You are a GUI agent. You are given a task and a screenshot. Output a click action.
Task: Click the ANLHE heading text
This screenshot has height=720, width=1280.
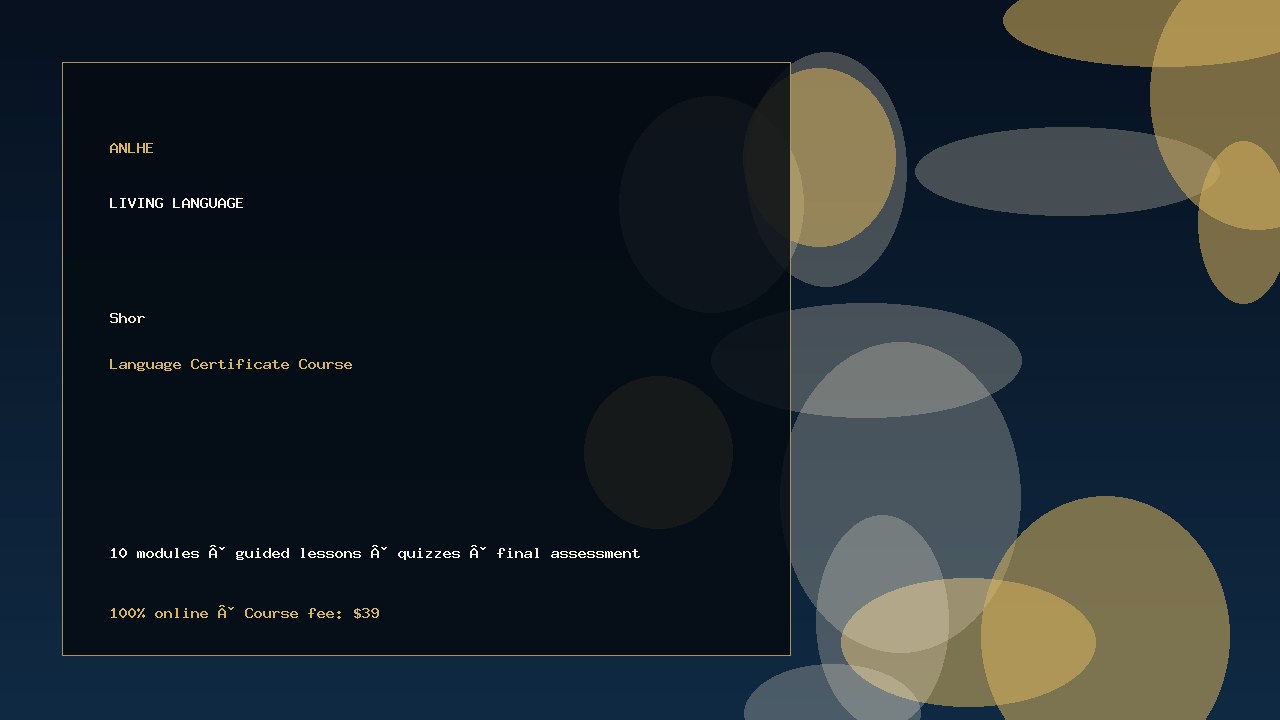pos(131,148)
